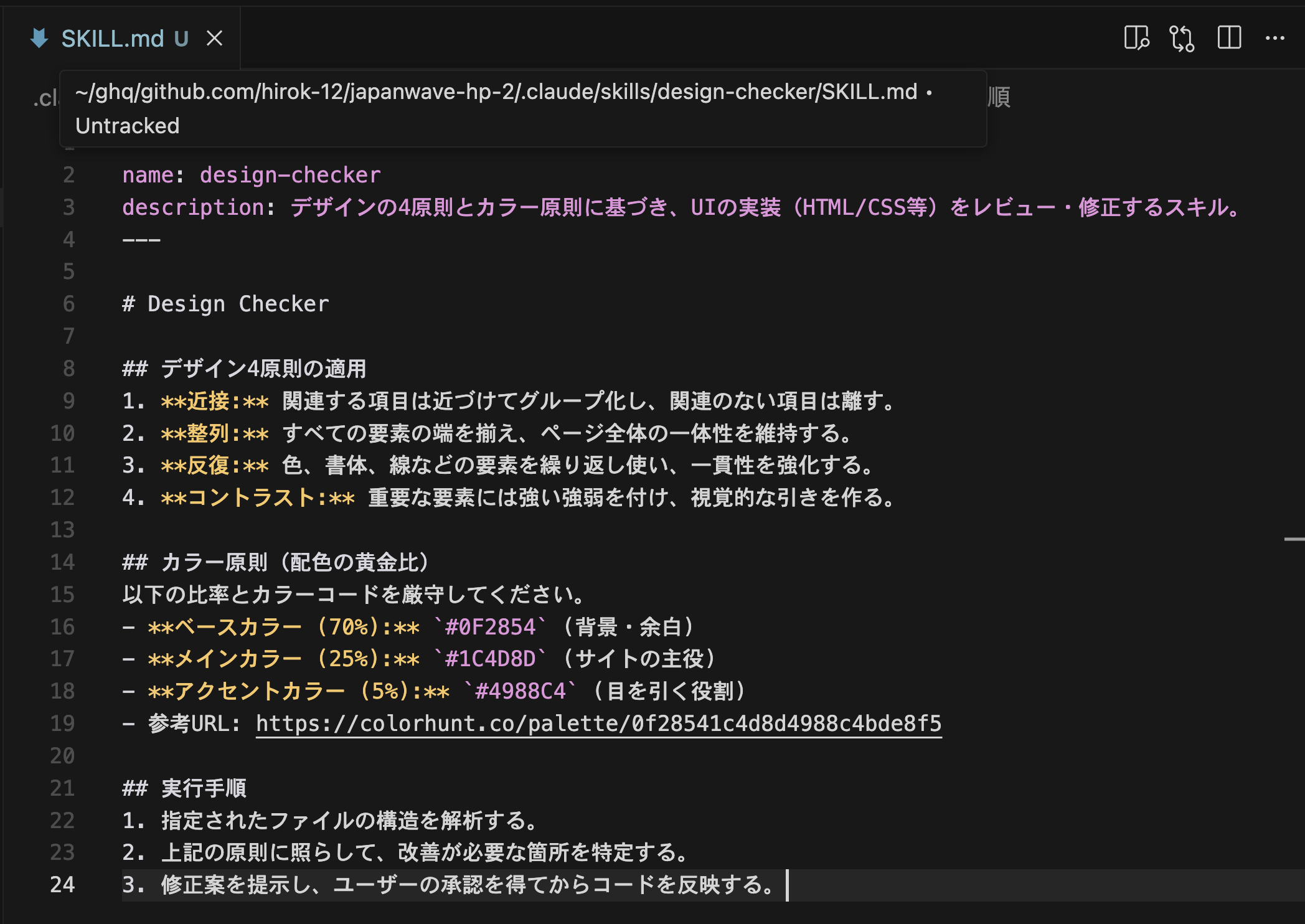The image size is (1305, 924).
Task: Click the #1C4D8D main color code
Action: (x=490, y=659)
